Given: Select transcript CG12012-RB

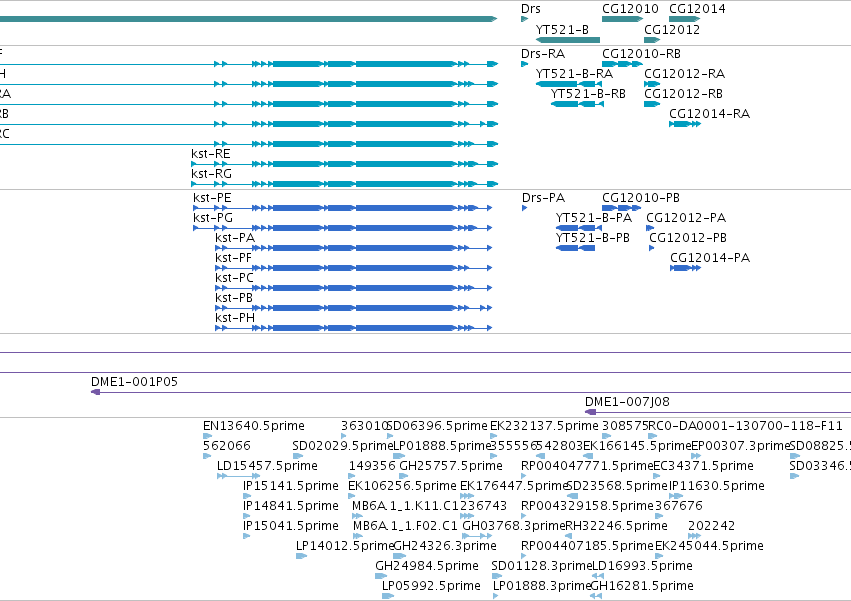Looking at the screenshot, I should (652, 104).
